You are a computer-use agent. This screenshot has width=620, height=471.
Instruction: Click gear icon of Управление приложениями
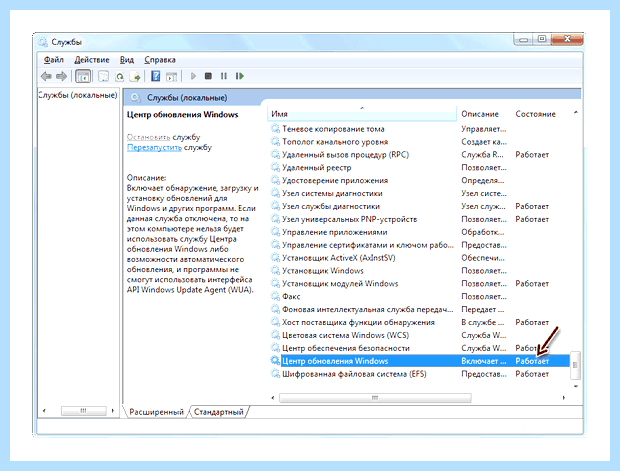[x=275, y=232]
